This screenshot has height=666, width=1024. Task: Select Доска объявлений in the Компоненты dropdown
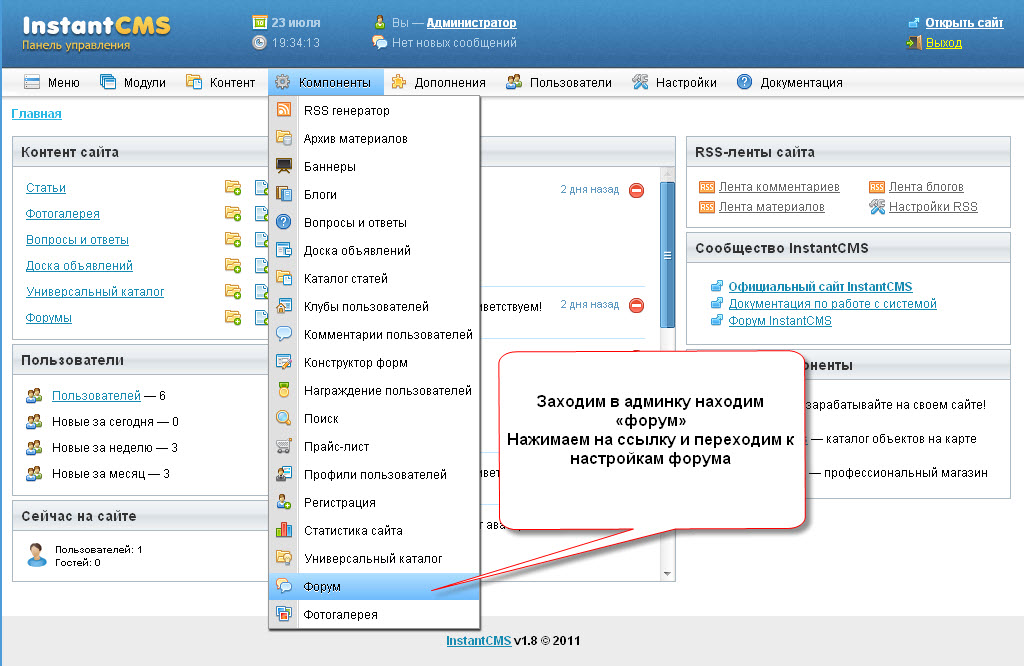[374, 250]
